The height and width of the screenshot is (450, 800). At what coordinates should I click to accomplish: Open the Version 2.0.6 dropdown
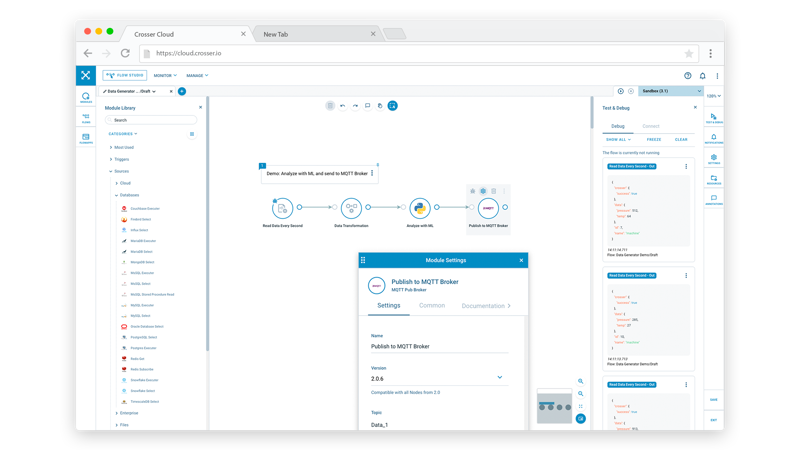click(x=500, y=378)
